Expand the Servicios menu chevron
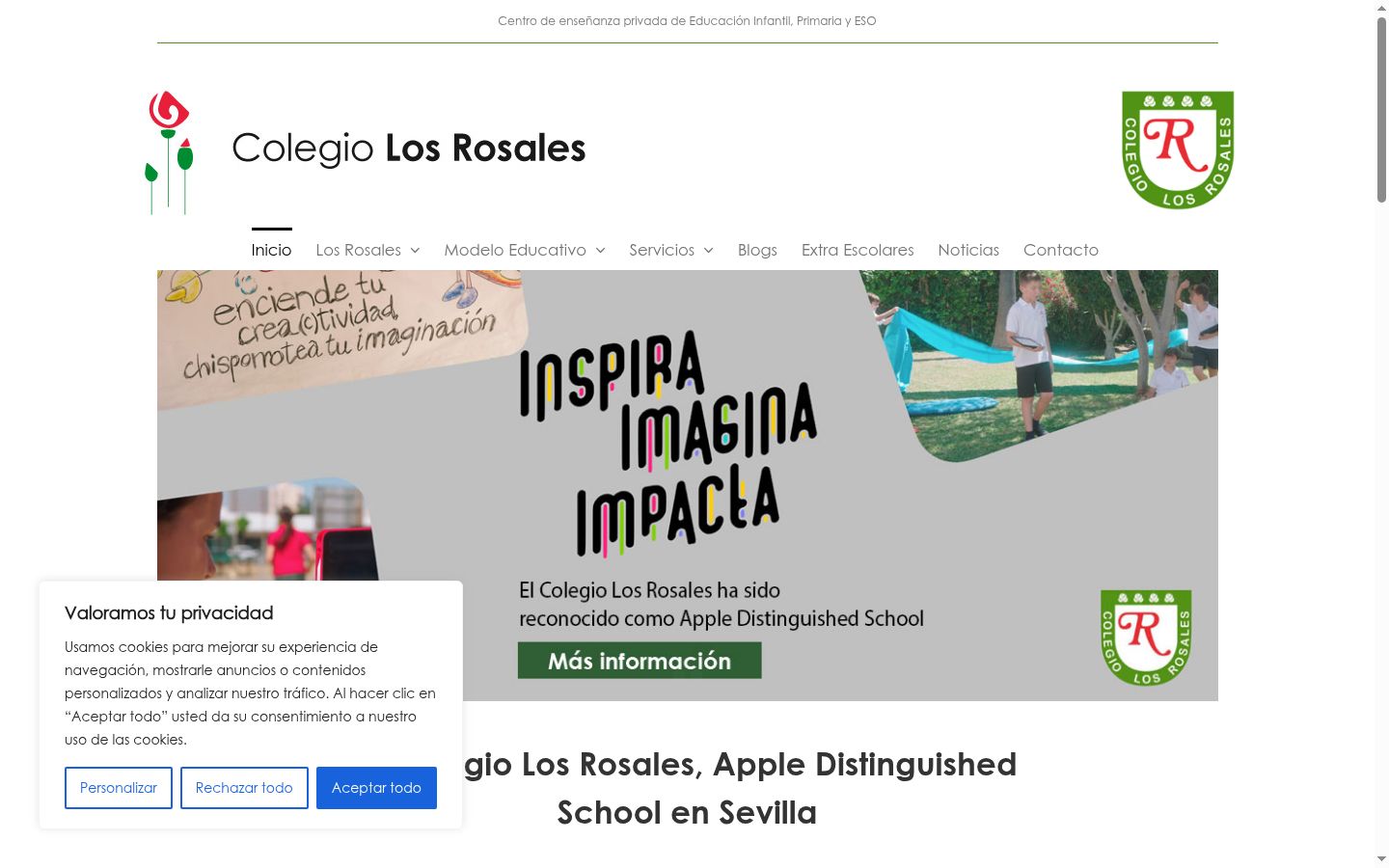The width and height of the screenshot is (1389, 868). click(708, 251)
